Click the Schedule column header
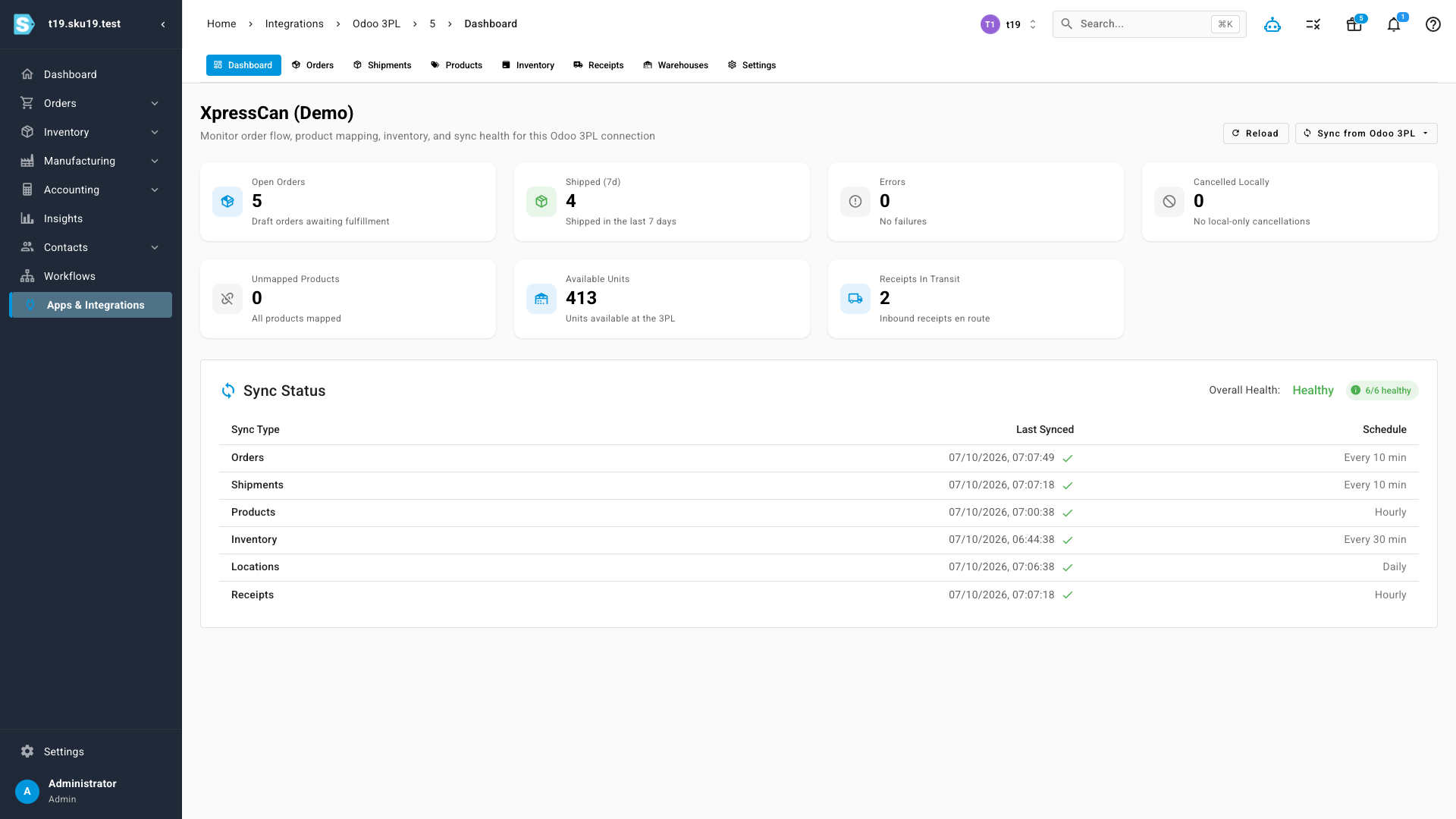 tap(1385, 429)
